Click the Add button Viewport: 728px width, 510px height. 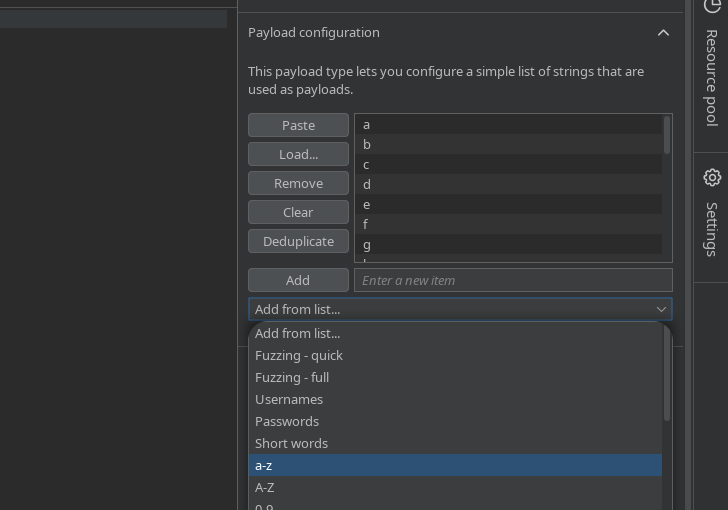pos(298,280)
